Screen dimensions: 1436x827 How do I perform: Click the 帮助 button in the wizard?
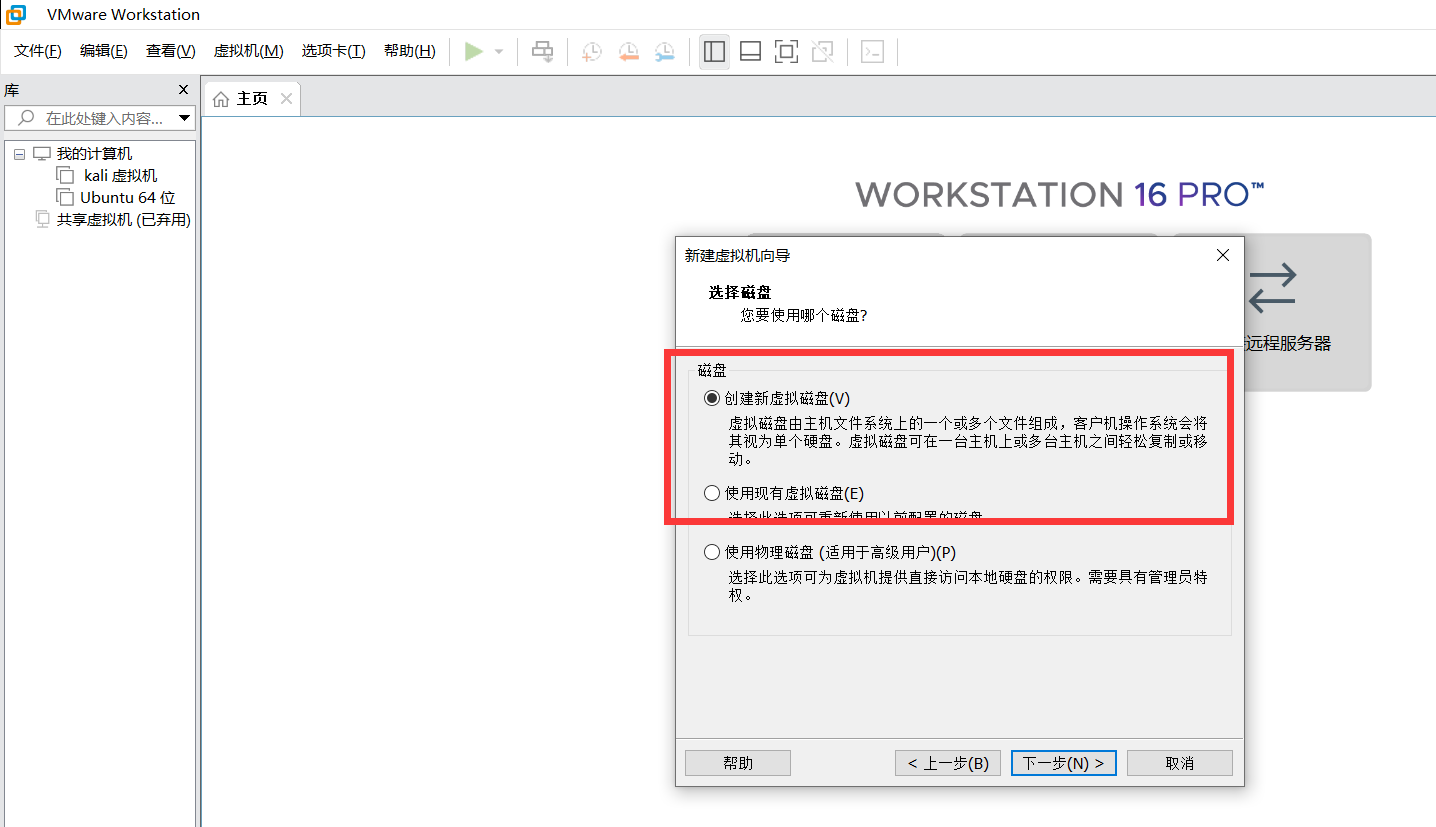pos(738,763)
